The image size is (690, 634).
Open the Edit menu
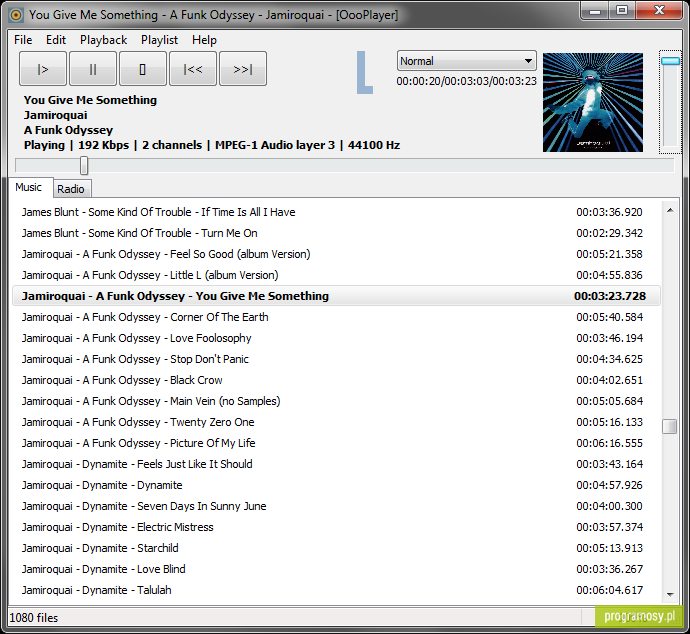click(x=56, y=40)
